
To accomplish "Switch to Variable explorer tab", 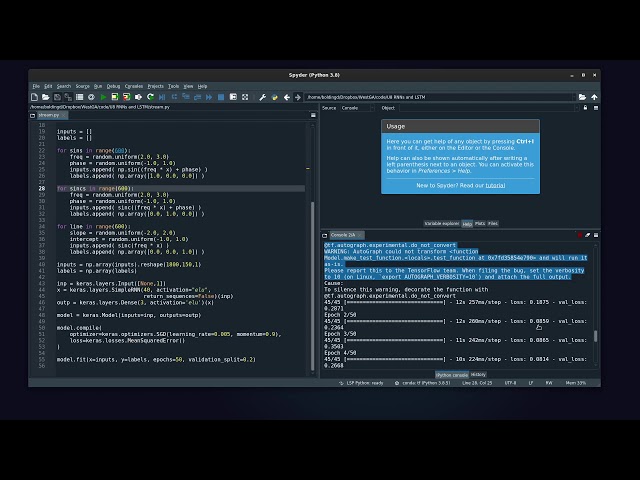I will [442, 224].
